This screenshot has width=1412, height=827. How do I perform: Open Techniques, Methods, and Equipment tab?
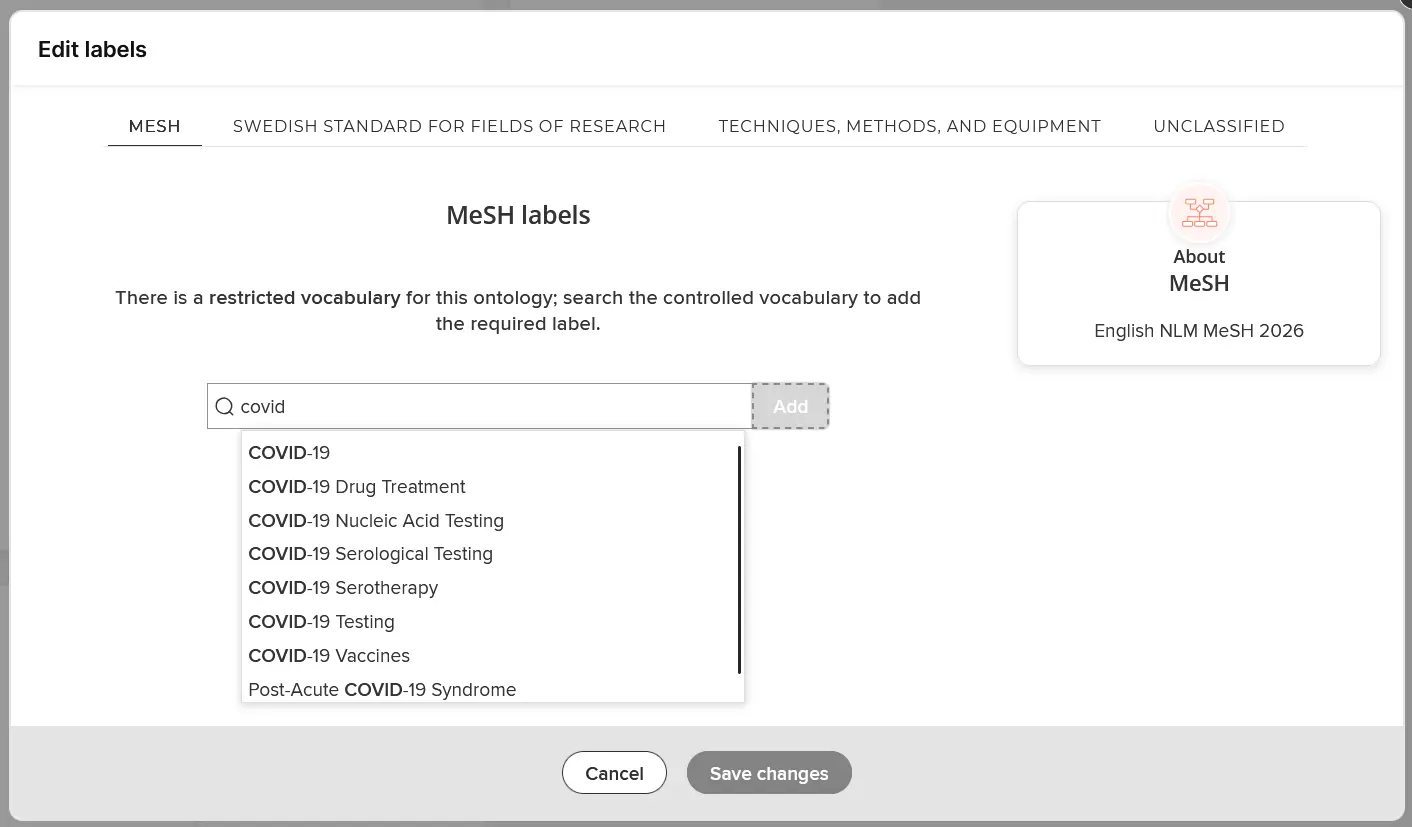(x=909, y=127)
